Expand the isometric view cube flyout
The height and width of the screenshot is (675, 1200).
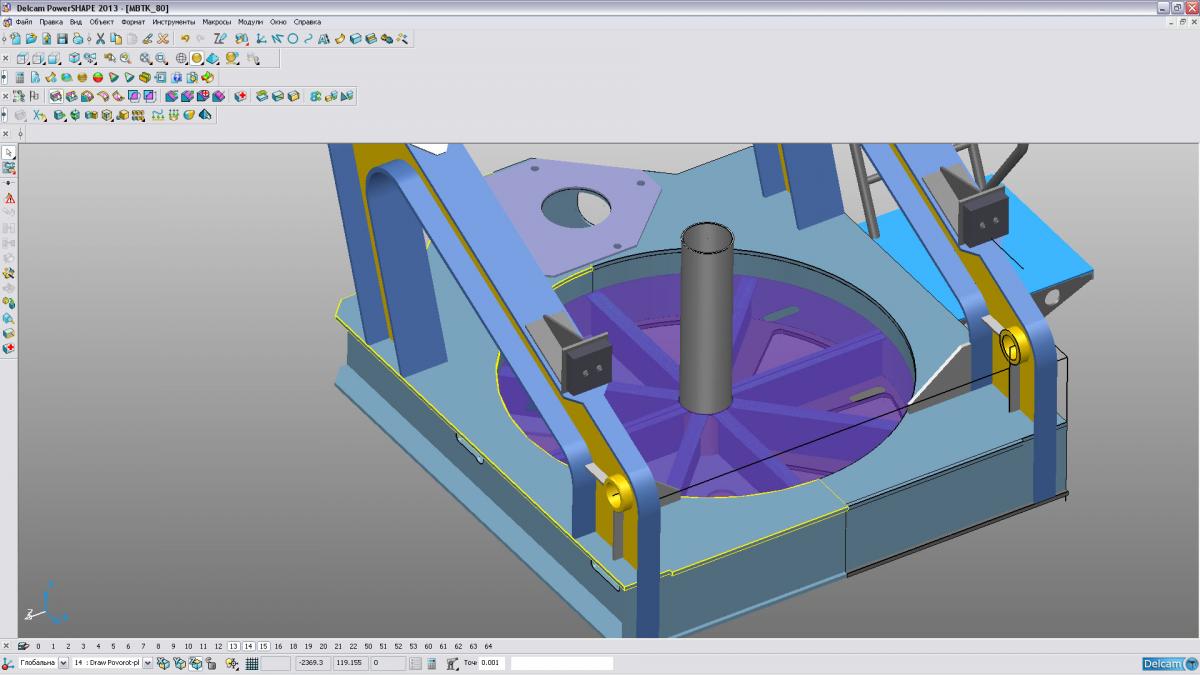73,58
